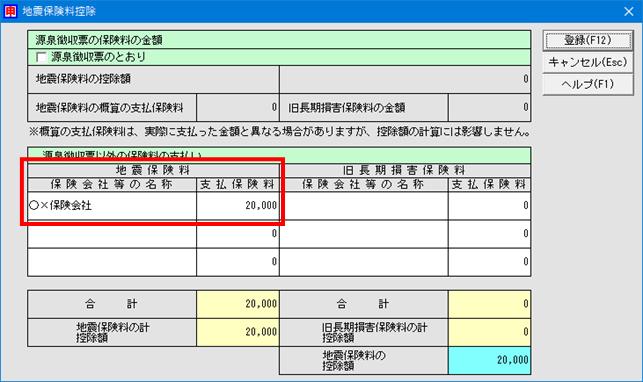
Task: Click third 旧長期損害保険料 payment amount field
Action: [x=490, y=262]
